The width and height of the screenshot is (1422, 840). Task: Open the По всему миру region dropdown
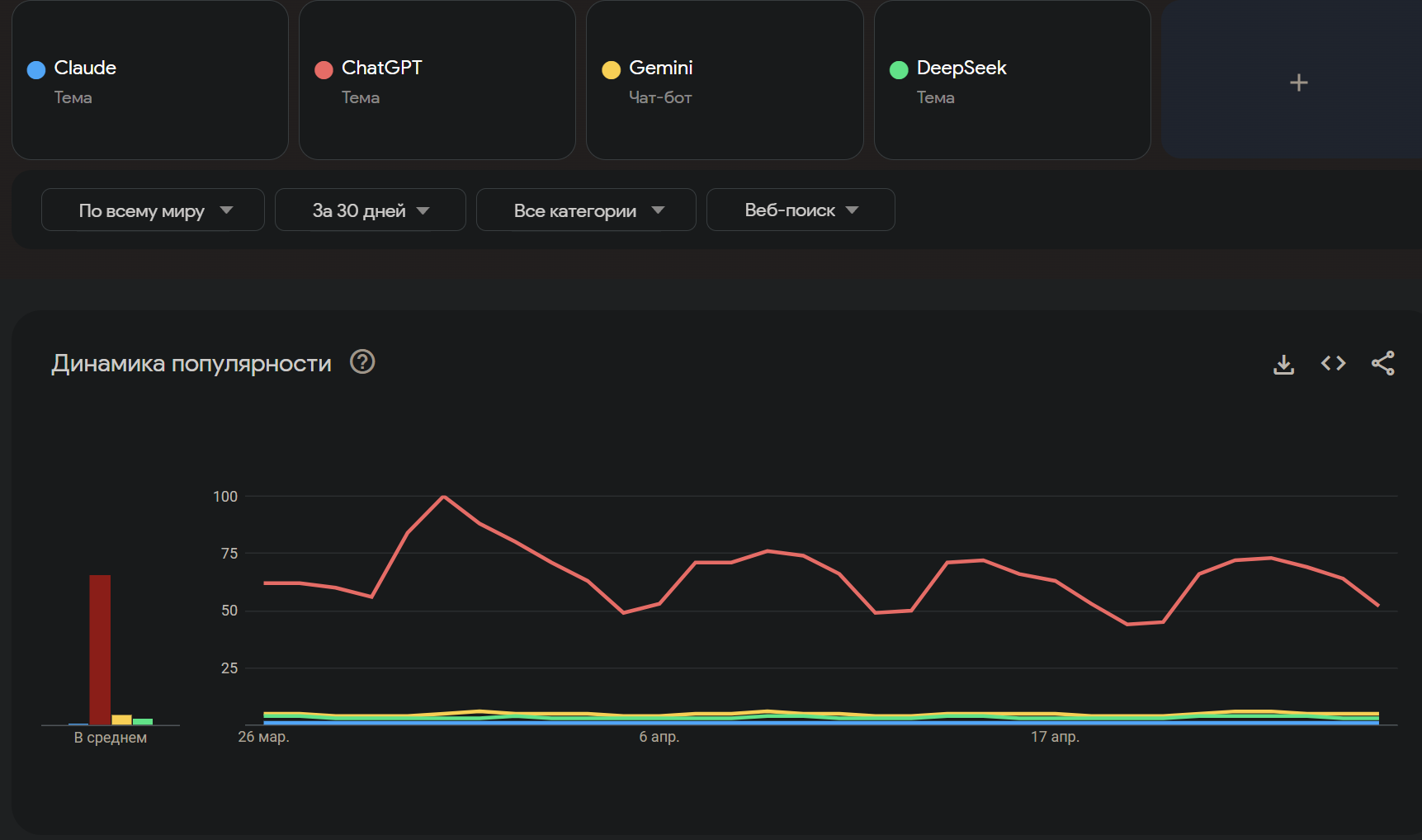(x=153, y=210)
